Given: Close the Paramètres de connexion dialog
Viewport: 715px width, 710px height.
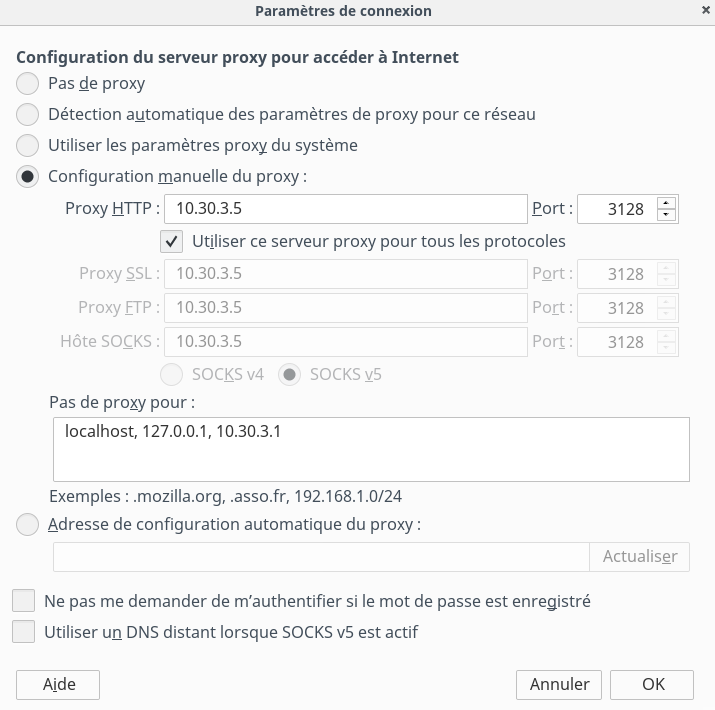Looking at the screenshot, I should click(x=705, y=10).
